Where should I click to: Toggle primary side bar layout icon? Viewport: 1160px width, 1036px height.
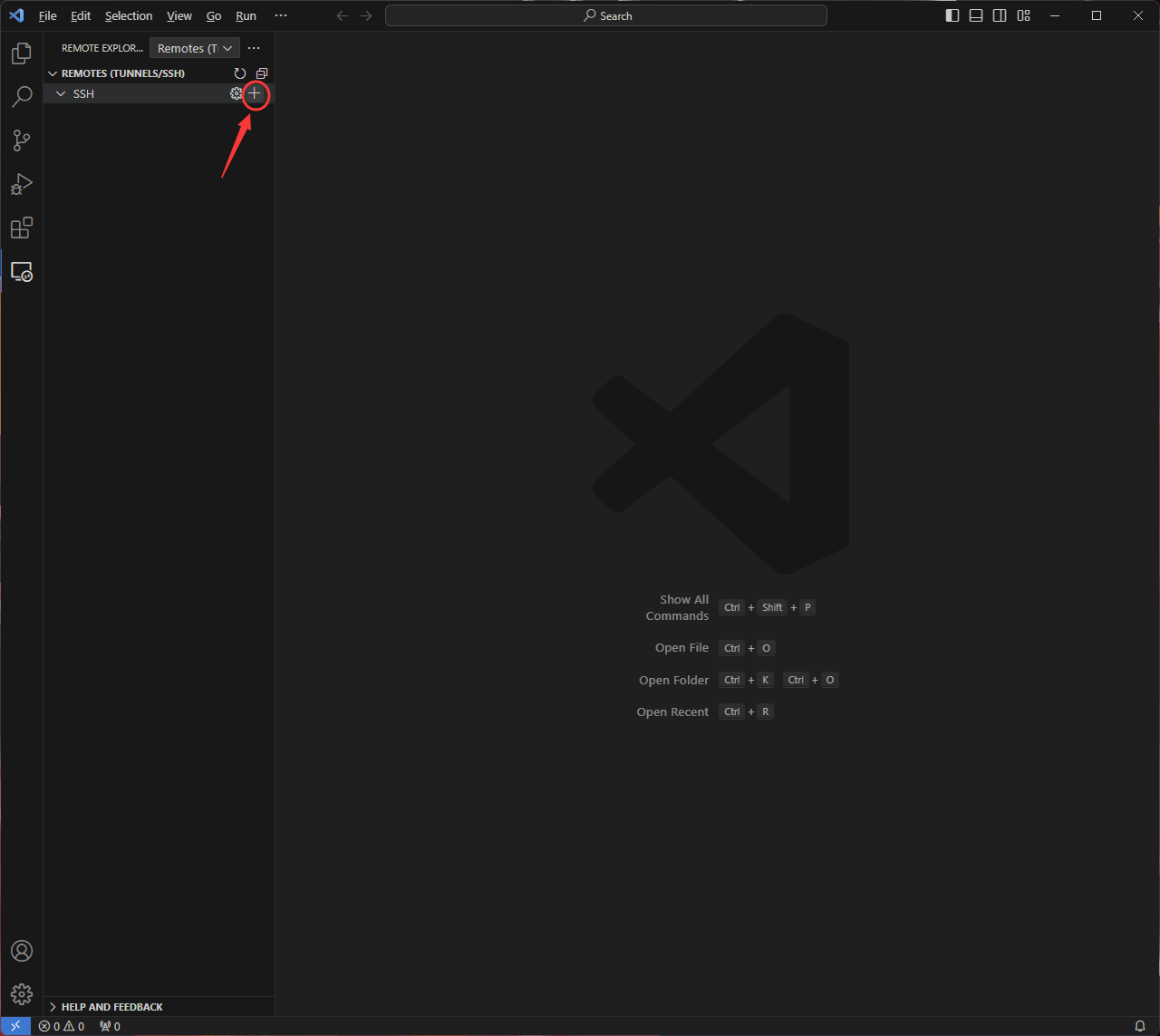(952, 15)
